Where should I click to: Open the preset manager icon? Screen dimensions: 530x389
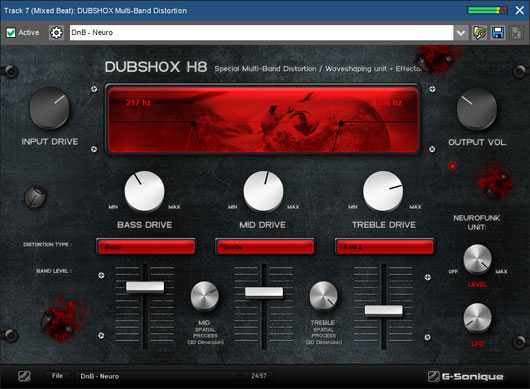click(479, 33)
